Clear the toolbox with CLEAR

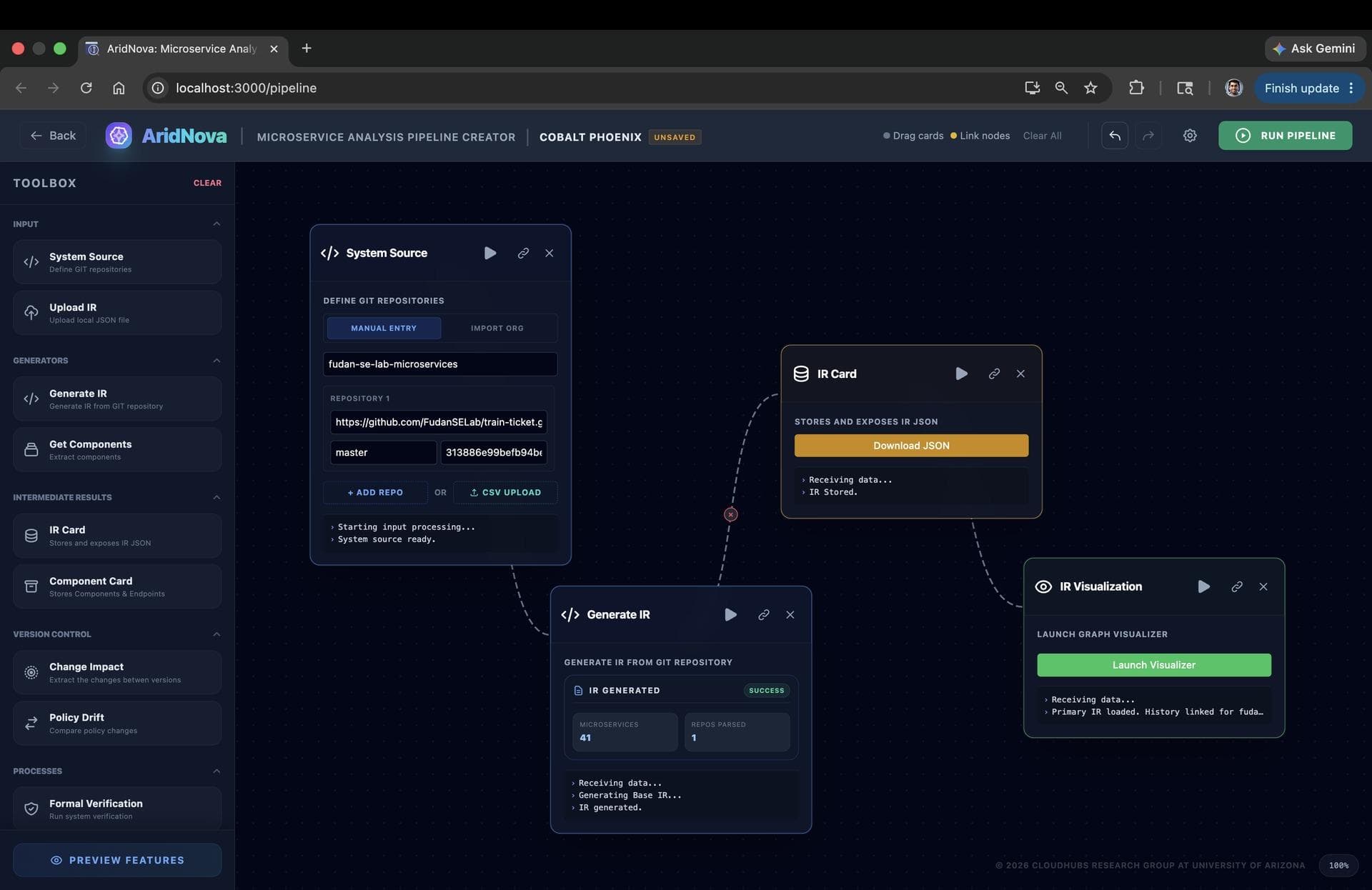tap(207, 183)
